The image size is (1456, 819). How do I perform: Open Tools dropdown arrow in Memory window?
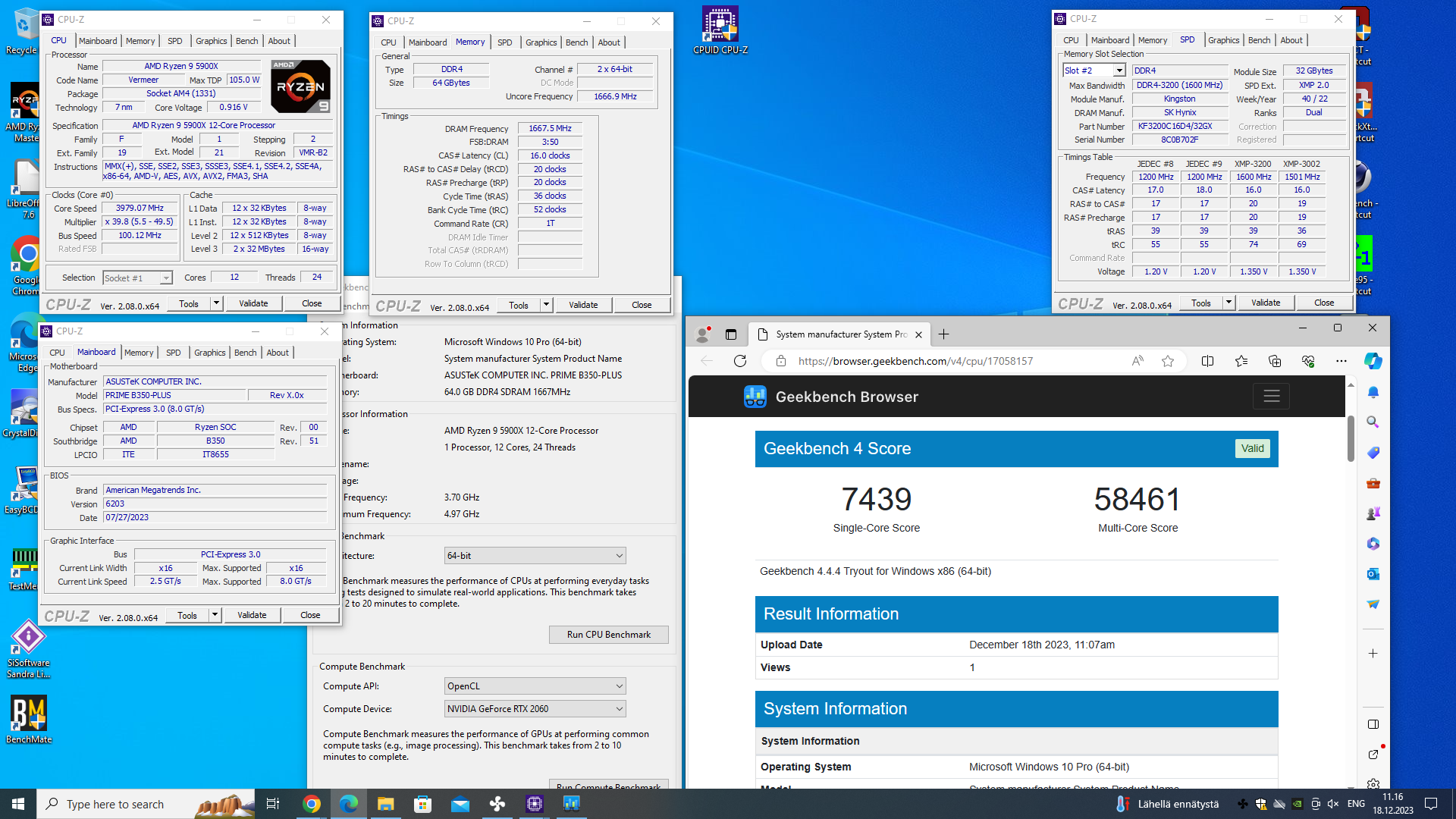pos(546,305)
